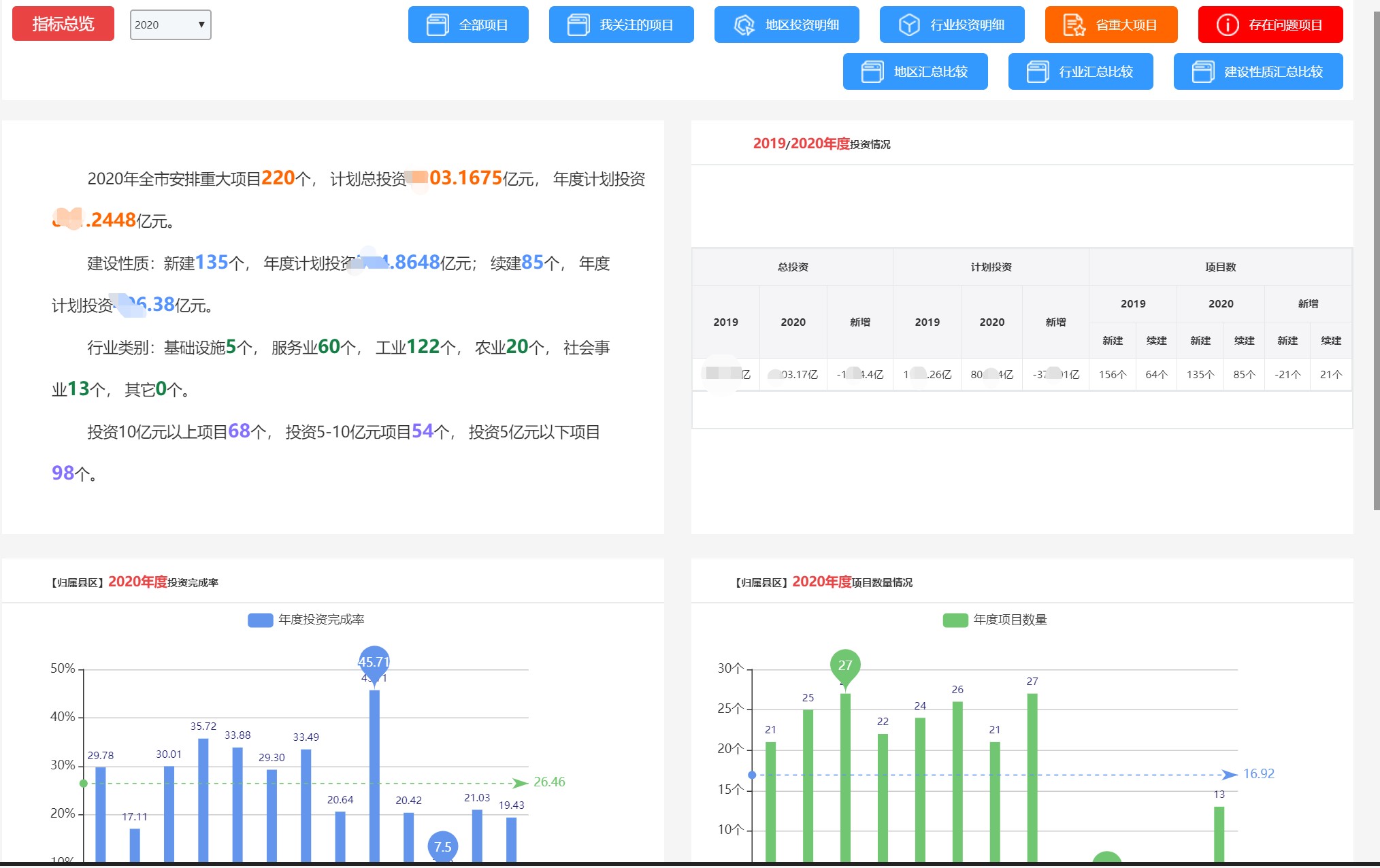Click the 建设性质汇总比较 window icon

point(1203,72)
